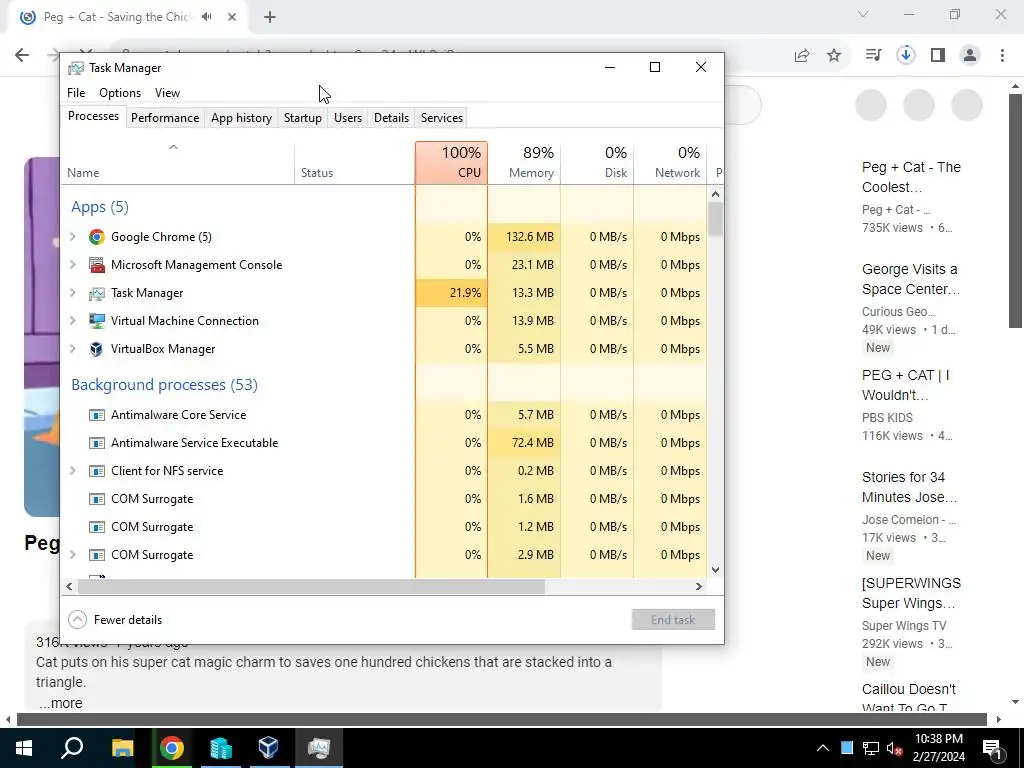Select the 132.6 MB memory cell
The width and height of the screenshot is (1024, 768).
pyautogui.click(x=524, y=237)
